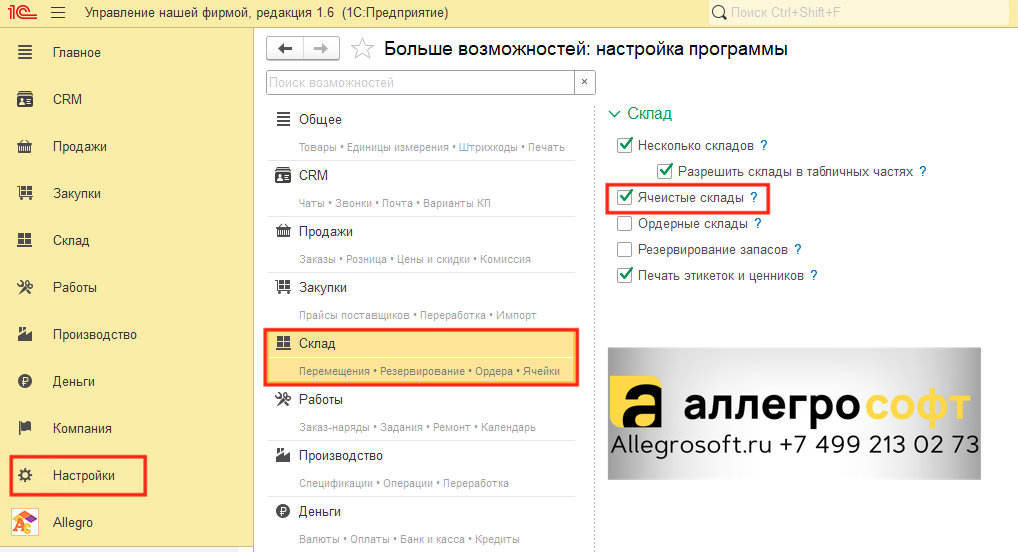
Task: Click the CRM card icon in settings list
Action: click(x=283, y=175)
